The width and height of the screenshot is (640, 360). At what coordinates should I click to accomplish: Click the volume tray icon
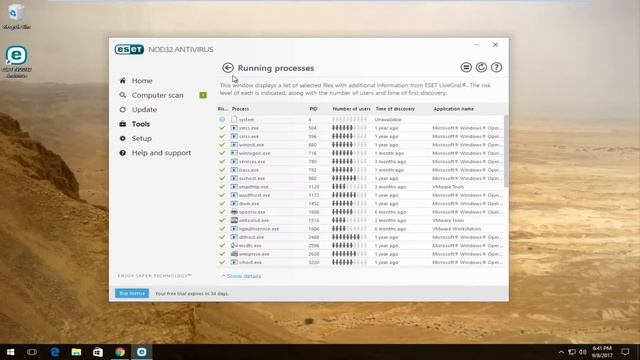[x=583, y=352]
